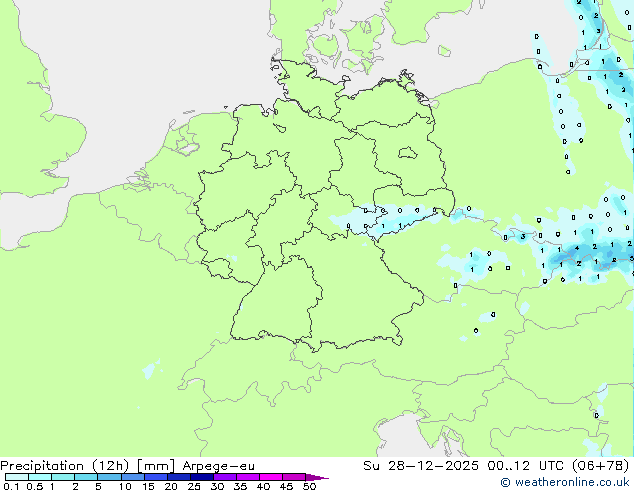This screenshot has height=490, width=634.
Task: Click the '25' legend scale label
Action: tap(194, 486)
